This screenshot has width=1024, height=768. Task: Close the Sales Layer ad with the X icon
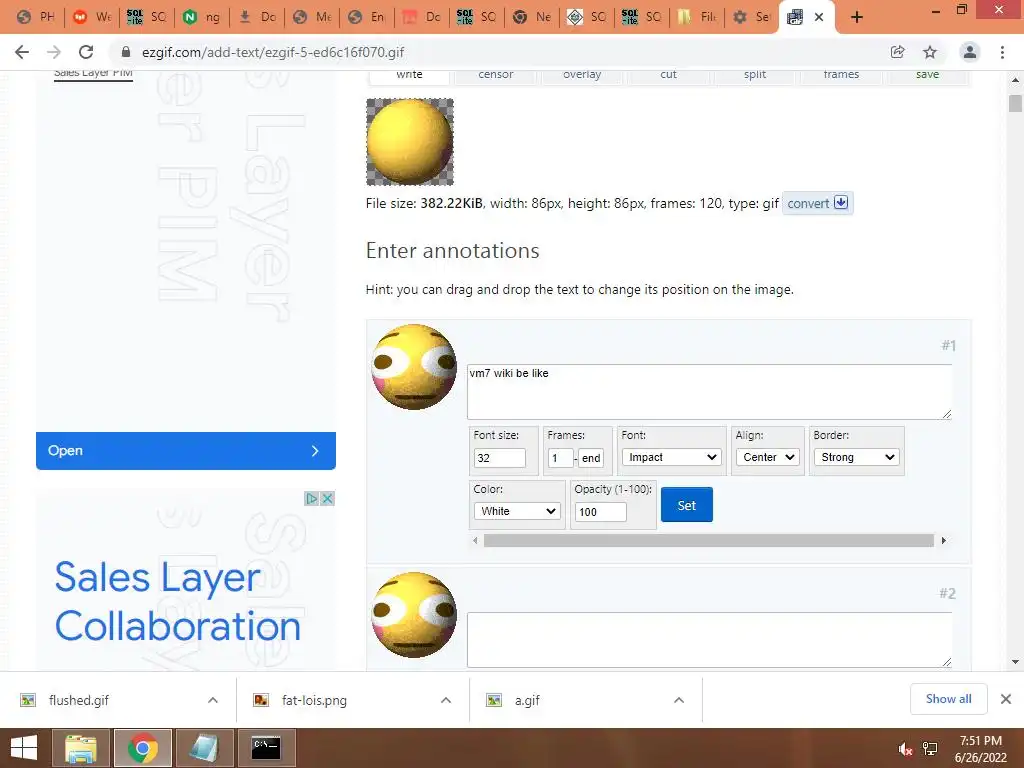327,499
